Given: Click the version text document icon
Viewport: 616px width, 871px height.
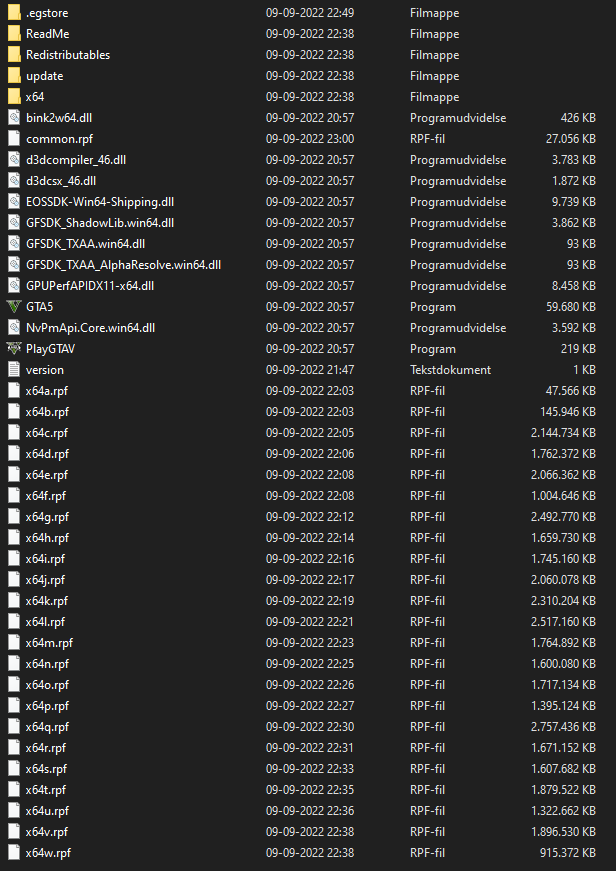Looking at the screenshot, I should tap(14, 369).
